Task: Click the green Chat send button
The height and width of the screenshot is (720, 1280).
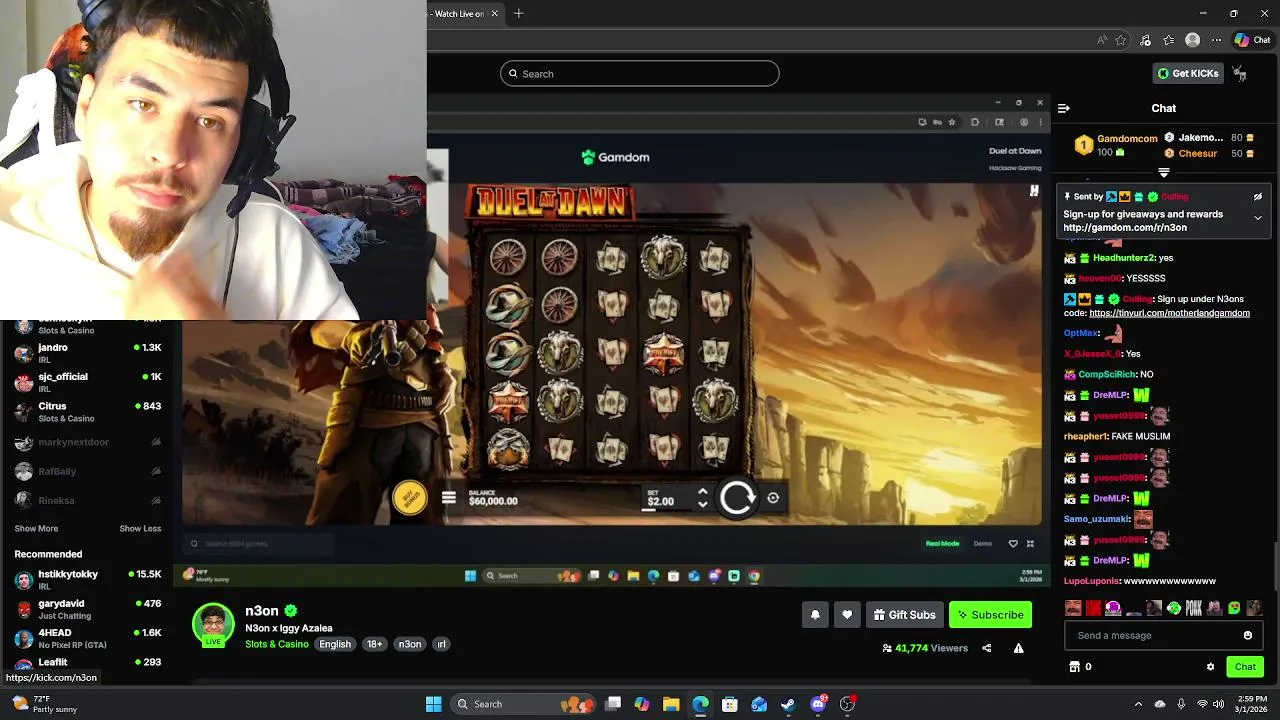Action: 1245,667
